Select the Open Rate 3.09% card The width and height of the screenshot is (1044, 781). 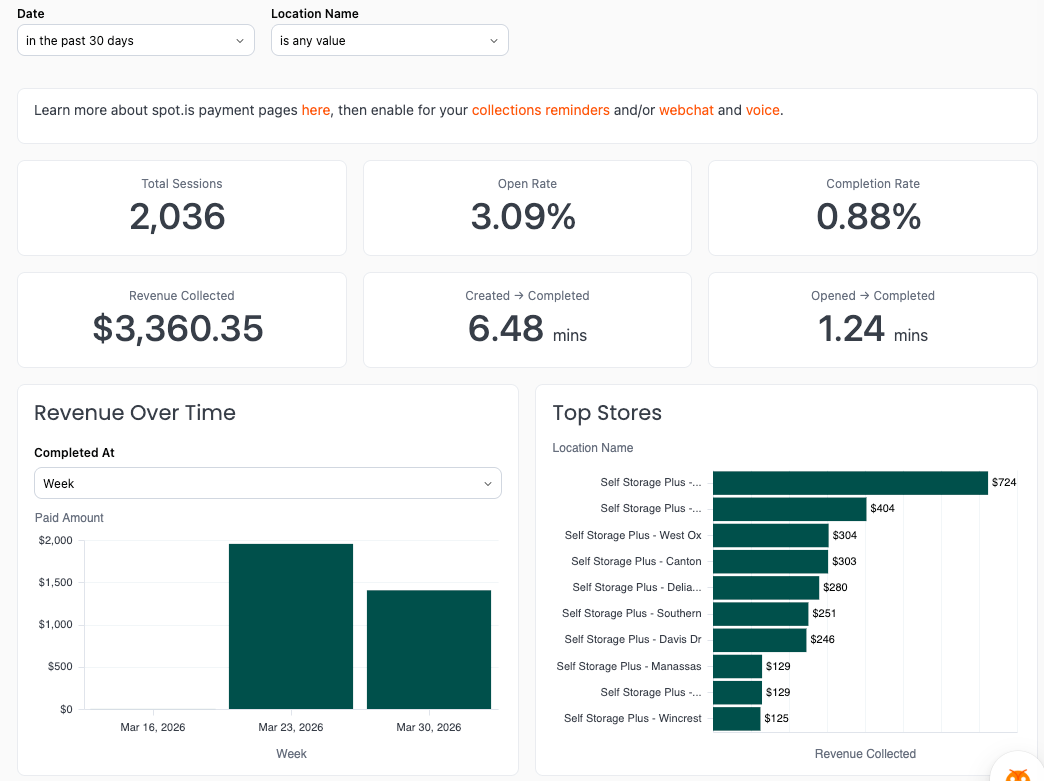[x=527, y=208]
